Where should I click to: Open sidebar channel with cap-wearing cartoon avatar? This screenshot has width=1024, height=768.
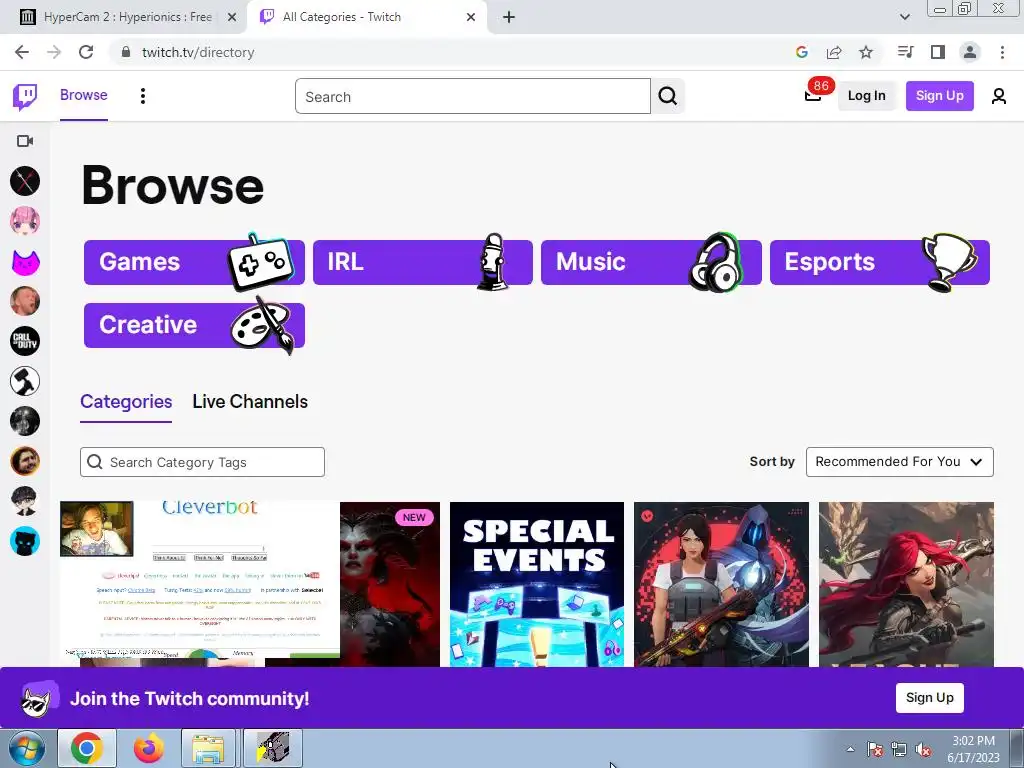(x=25, y=501)
